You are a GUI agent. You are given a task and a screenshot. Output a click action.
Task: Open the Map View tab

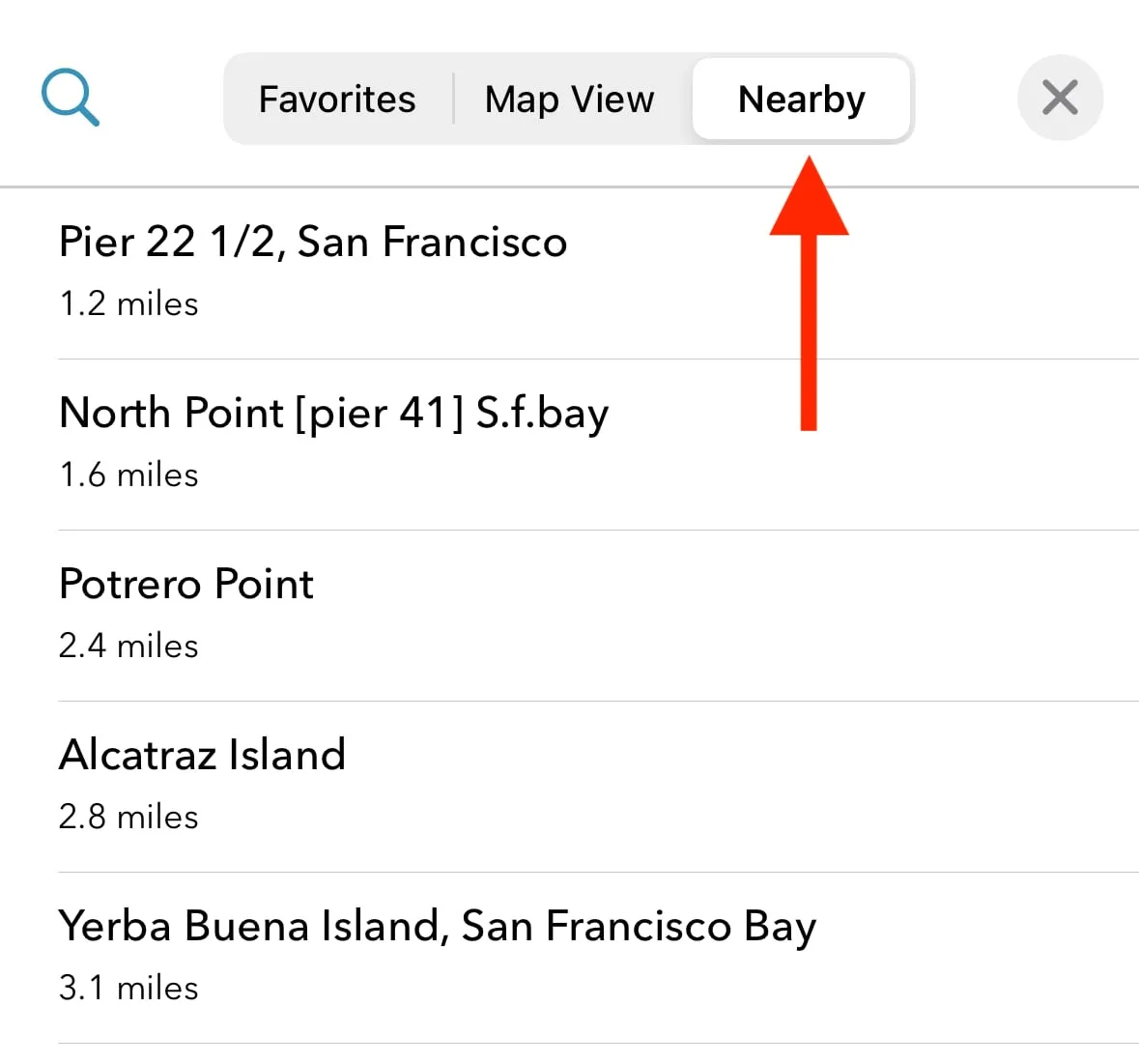pos(569,100)
